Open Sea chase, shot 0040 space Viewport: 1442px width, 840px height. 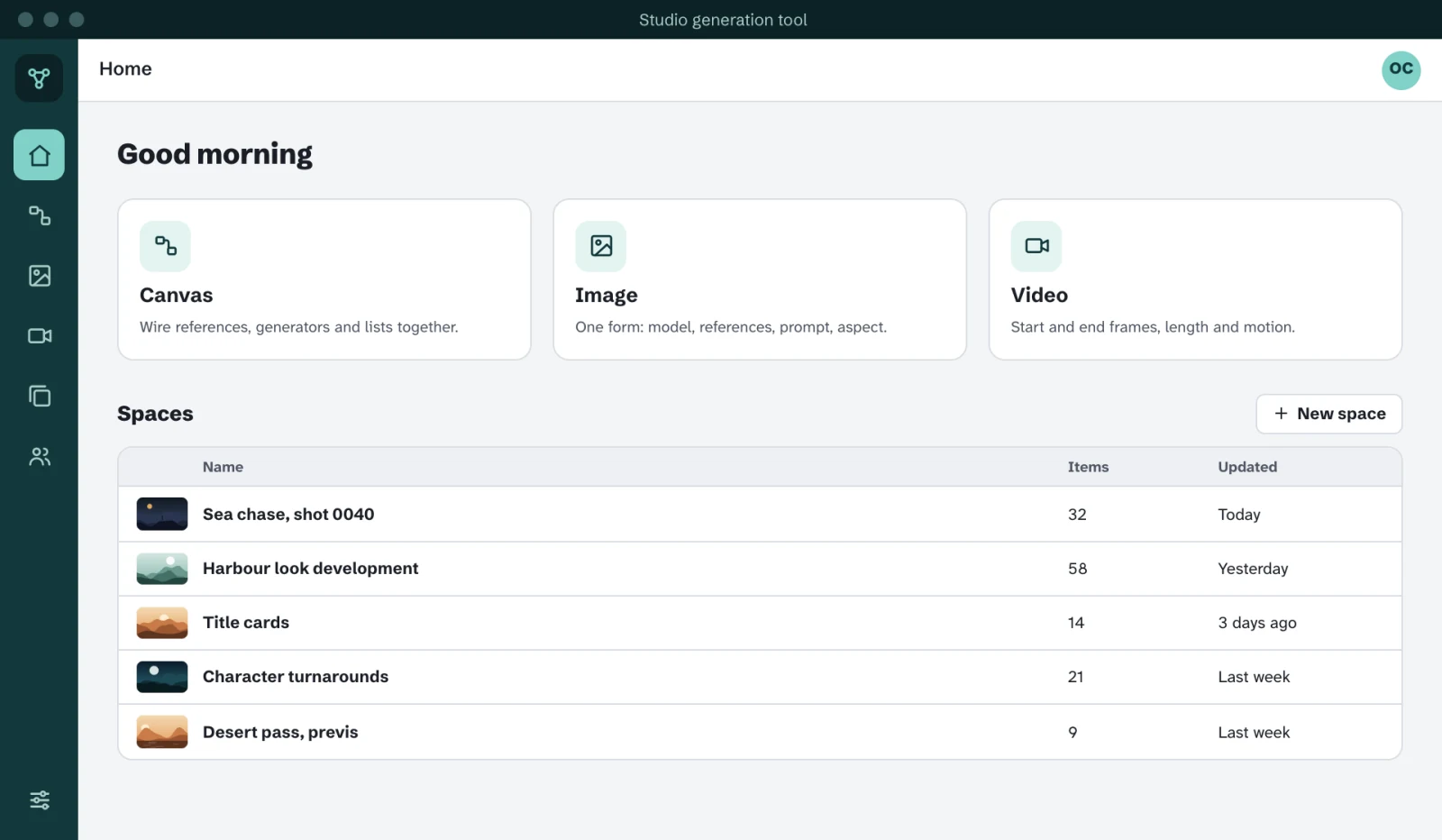(760, 515)
